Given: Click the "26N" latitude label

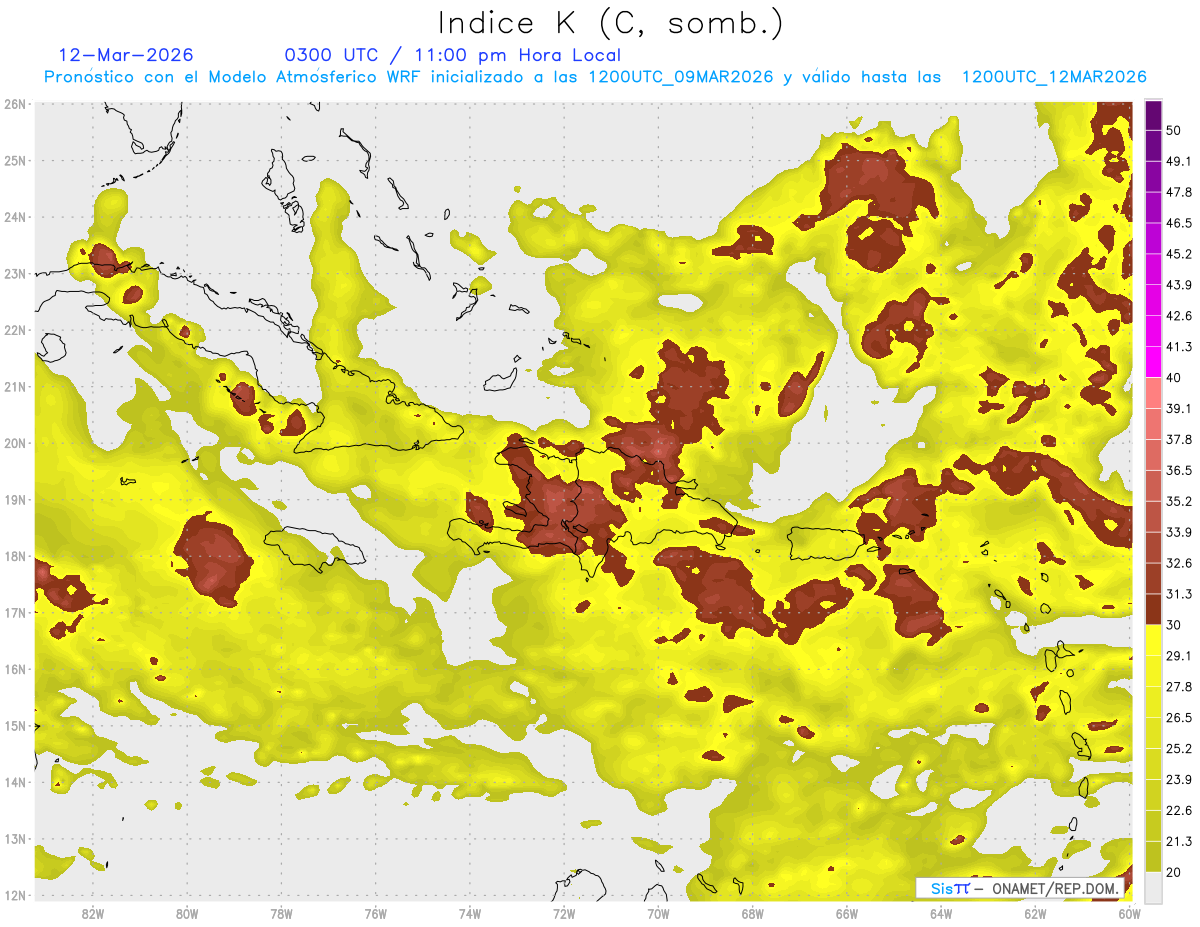Looking at the screenshot, I should pos(15,104).
